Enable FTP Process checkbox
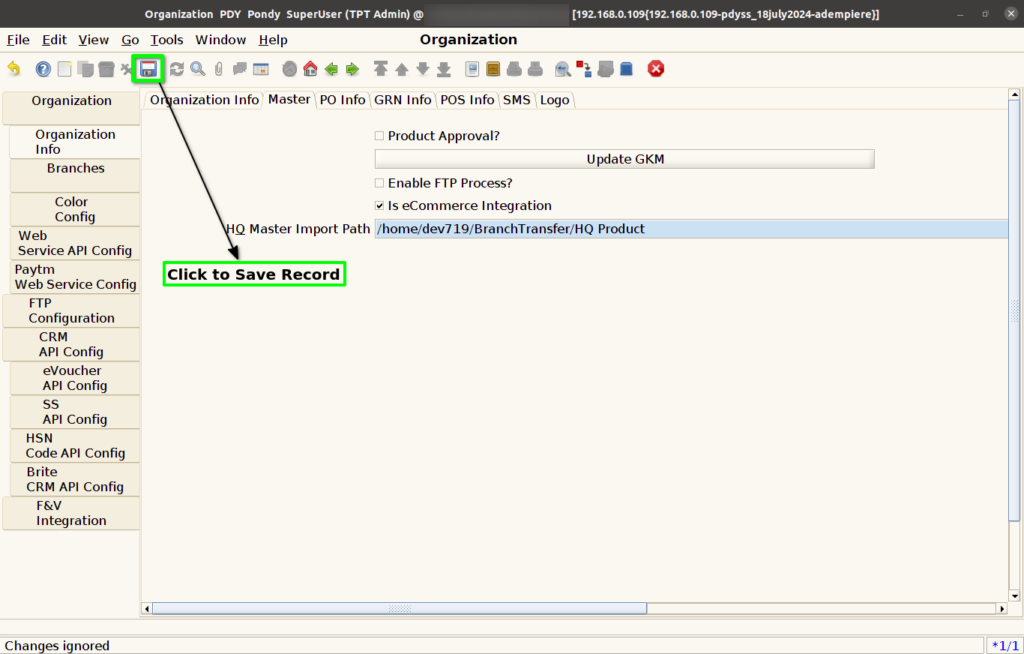The image size is (1024, 654). tap(379, 183)
